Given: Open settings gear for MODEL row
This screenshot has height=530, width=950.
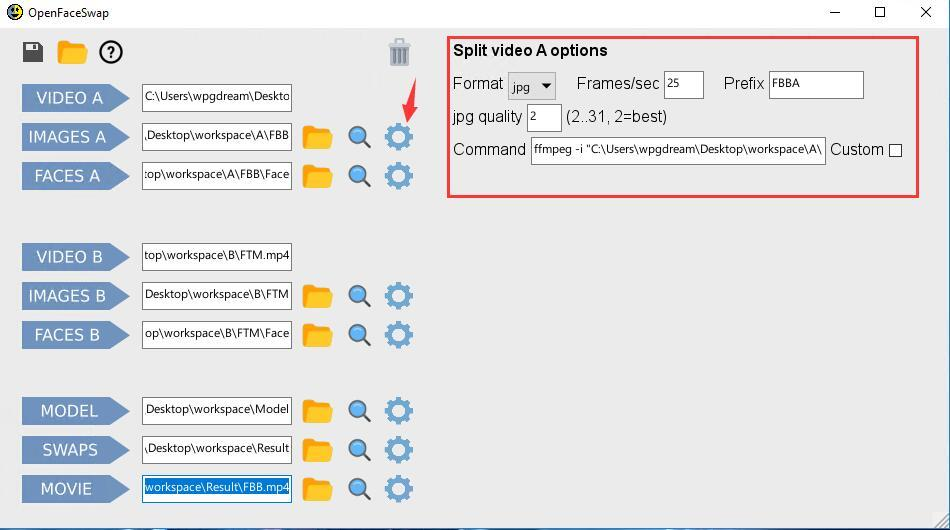Looking at the screenshot, I should click(x=399, y=411).
